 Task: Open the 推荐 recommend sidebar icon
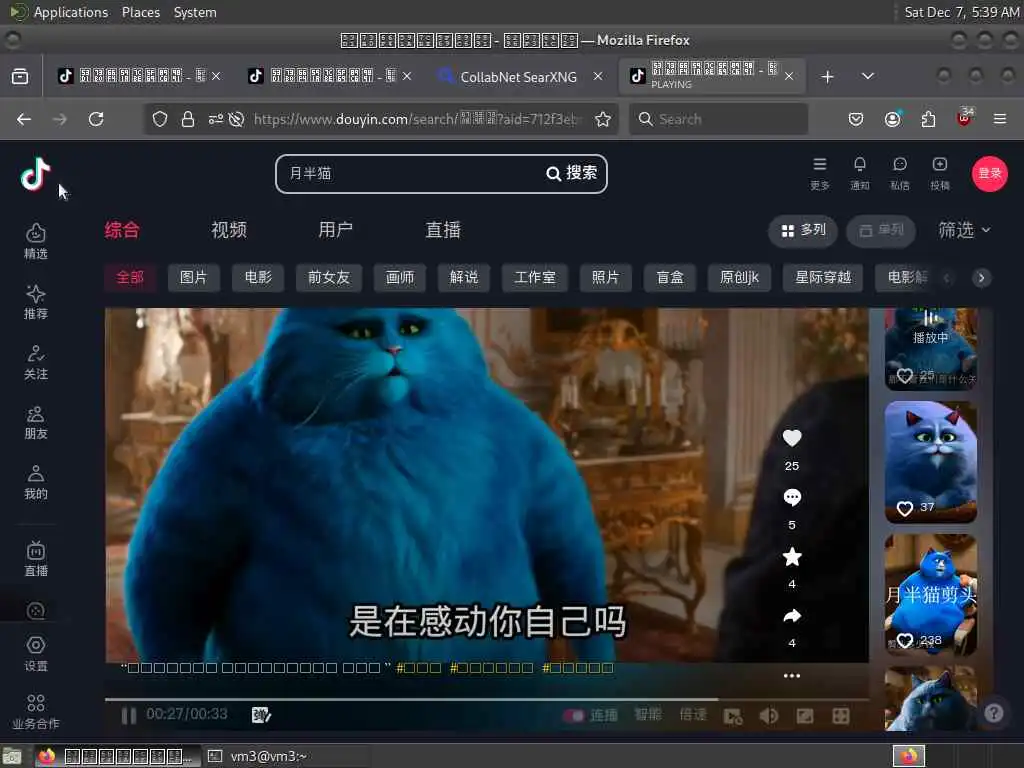click(x=35, y=302)
